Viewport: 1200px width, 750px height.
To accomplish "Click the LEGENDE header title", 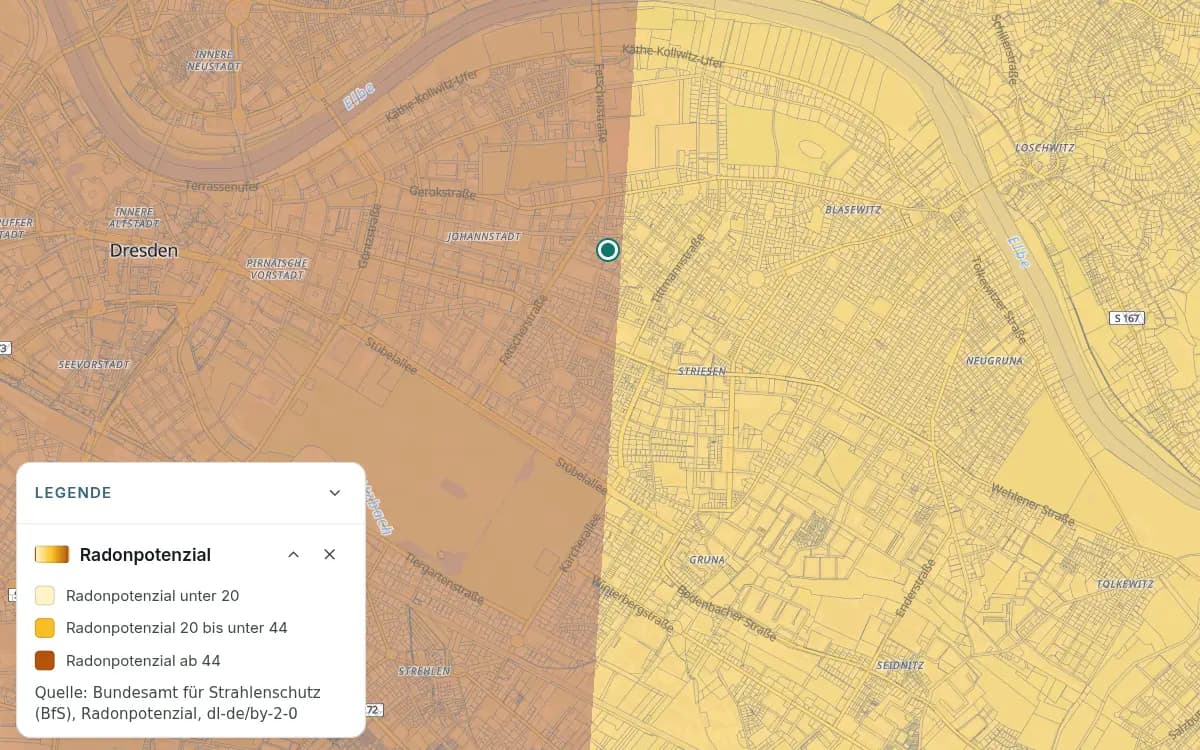I will (73, 493).
